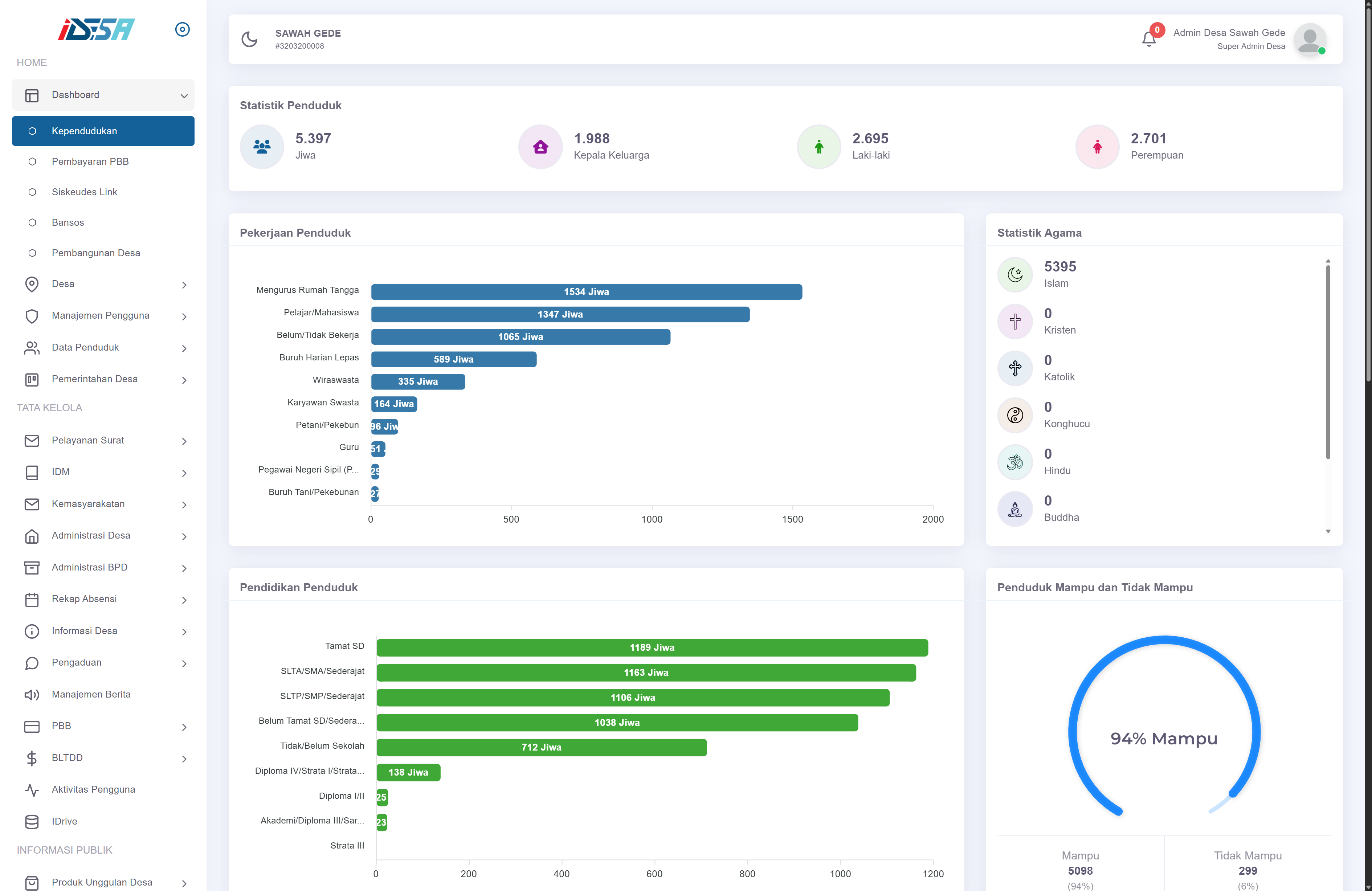Click the notification bell icon
Viewport: 1372px width, 891px height.
1148,39
